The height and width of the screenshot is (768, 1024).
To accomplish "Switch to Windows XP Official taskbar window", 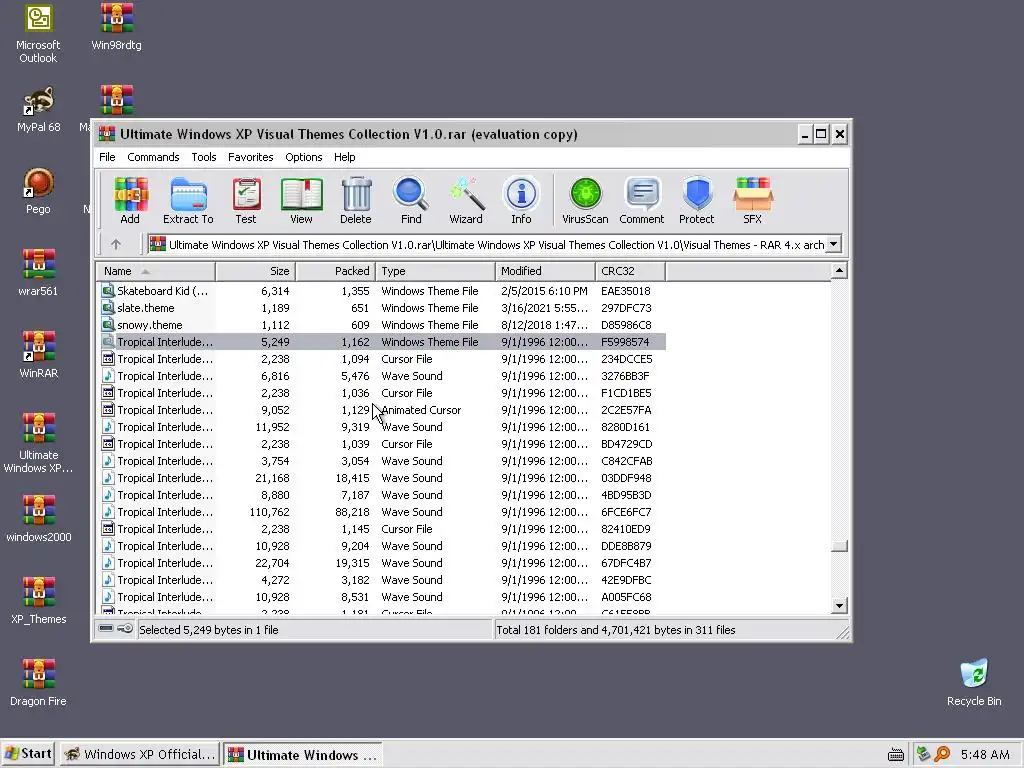I will [x=140, y=754].
